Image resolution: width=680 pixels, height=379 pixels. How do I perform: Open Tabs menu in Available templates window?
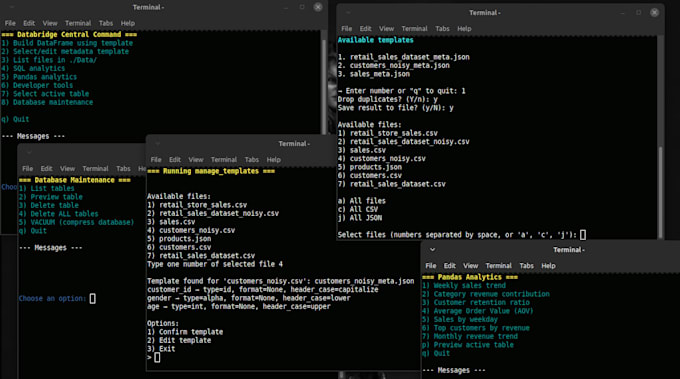coord(442,29)
